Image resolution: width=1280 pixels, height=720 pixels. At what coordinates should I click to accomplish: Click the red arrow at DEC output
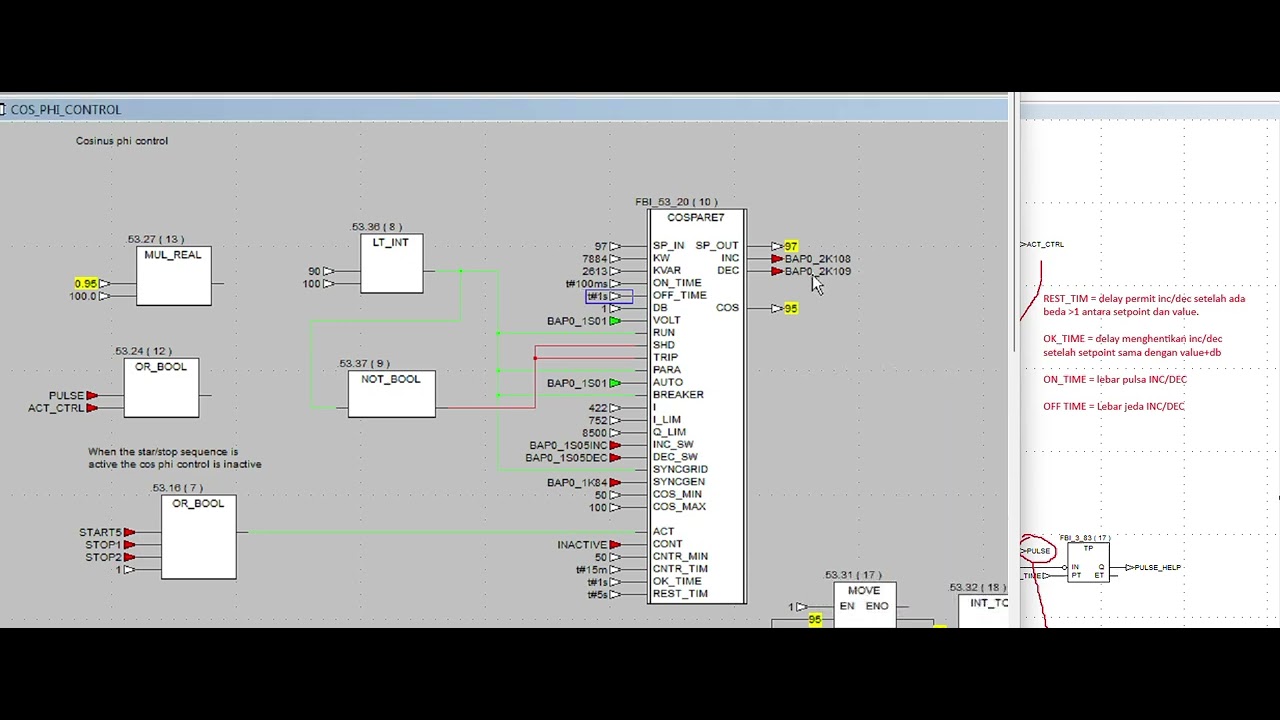point(777,271)
